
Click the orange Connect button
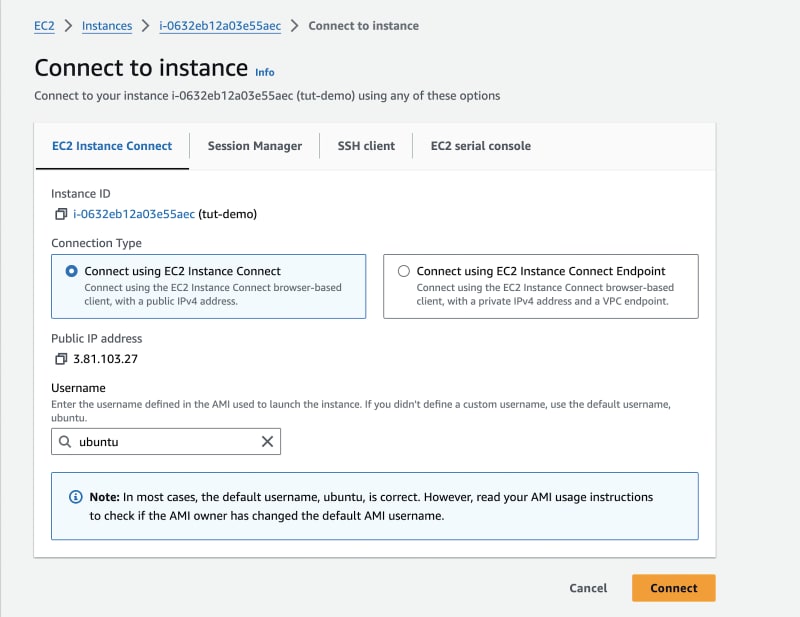click(673, 588)
